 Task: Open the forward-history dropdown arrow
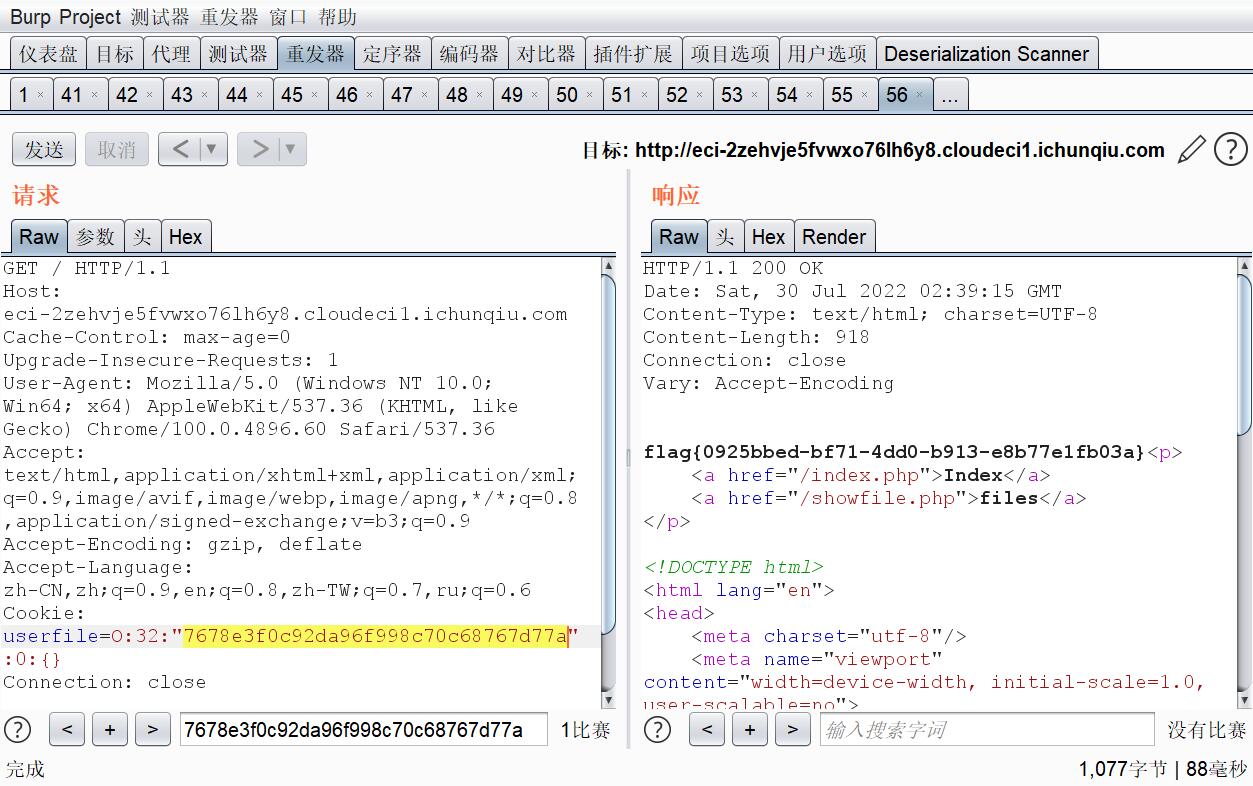[x=291, y=150]
